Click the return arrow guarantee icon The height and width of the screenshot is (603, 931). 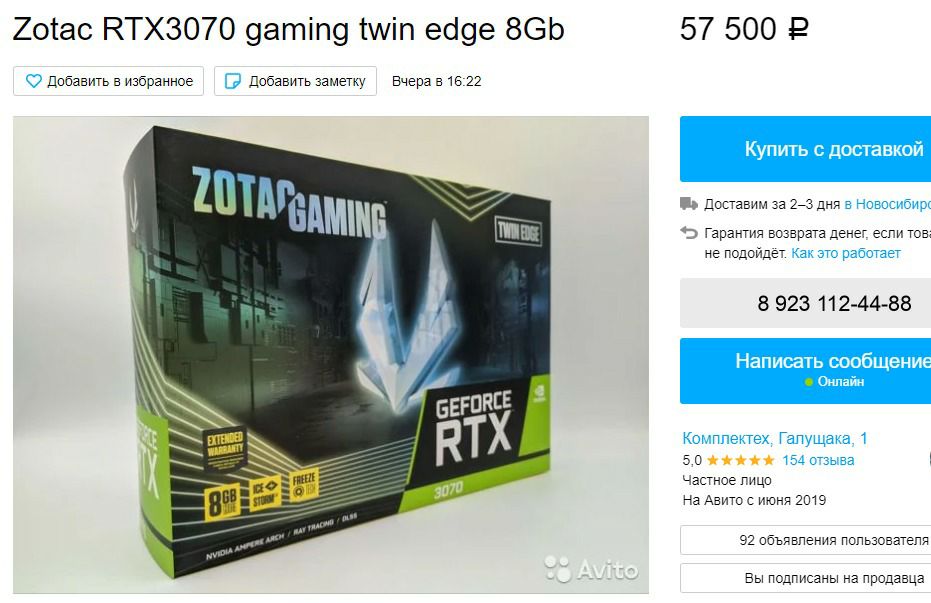689,232
